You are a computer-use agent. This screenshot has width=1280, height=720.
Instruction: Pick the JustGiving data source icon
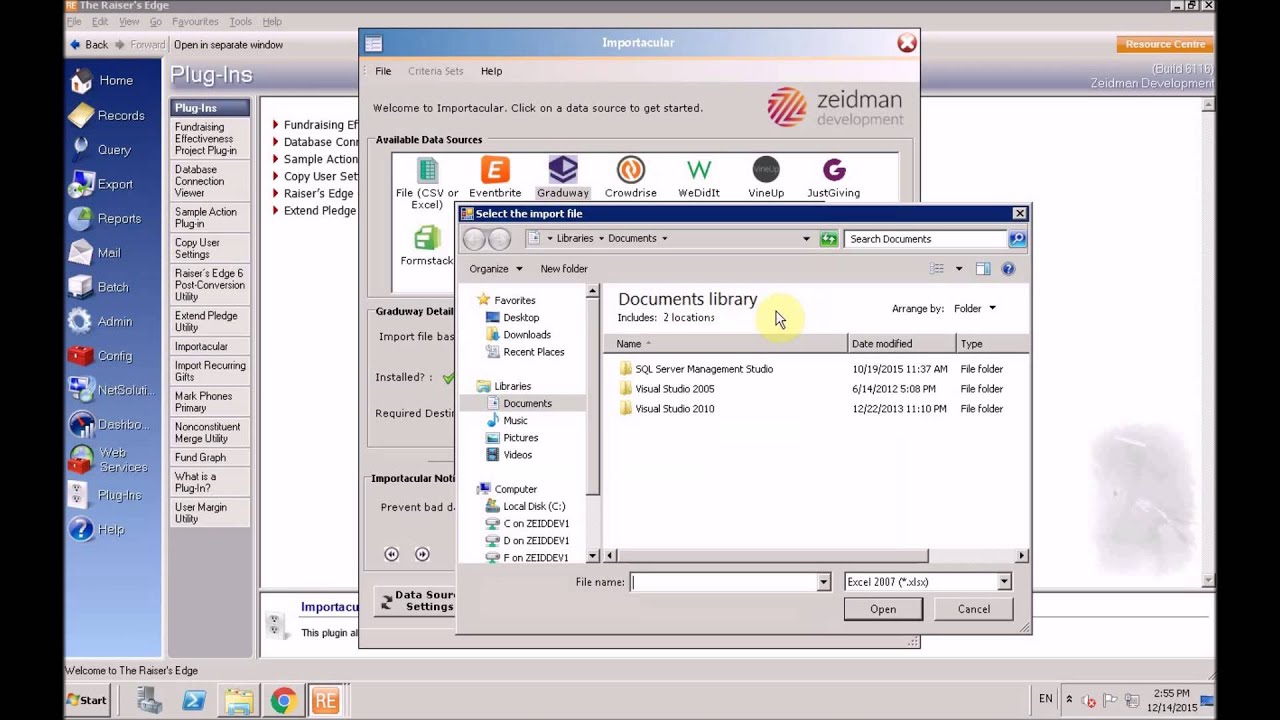[834, 170]
